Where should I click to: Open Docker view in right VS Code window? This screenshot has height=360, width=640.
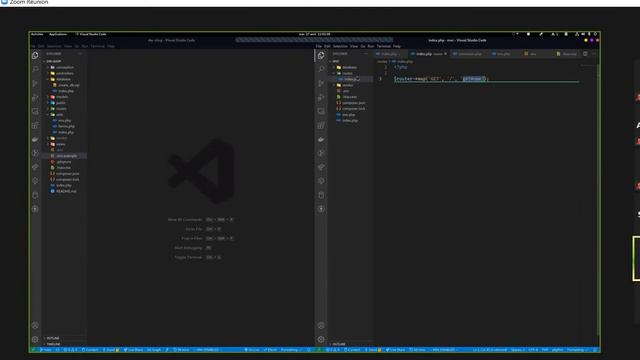[321, 139]
